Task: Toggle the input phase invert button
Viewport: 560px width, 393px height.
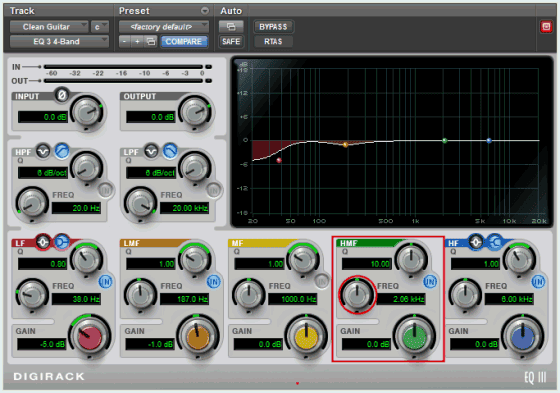Action: click(x=61, y=95)
